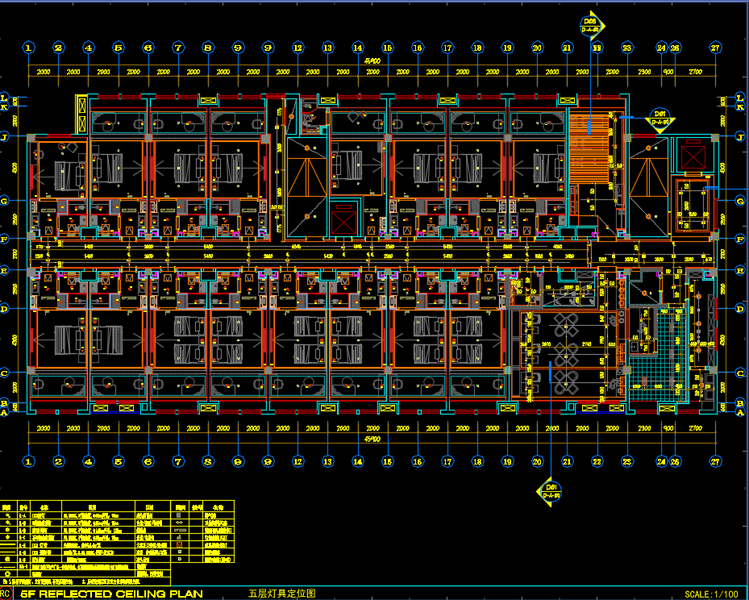Click the red RC circle symbol
Image resolution: width=749 pixels, height=600 pixels.
point(5,594)
